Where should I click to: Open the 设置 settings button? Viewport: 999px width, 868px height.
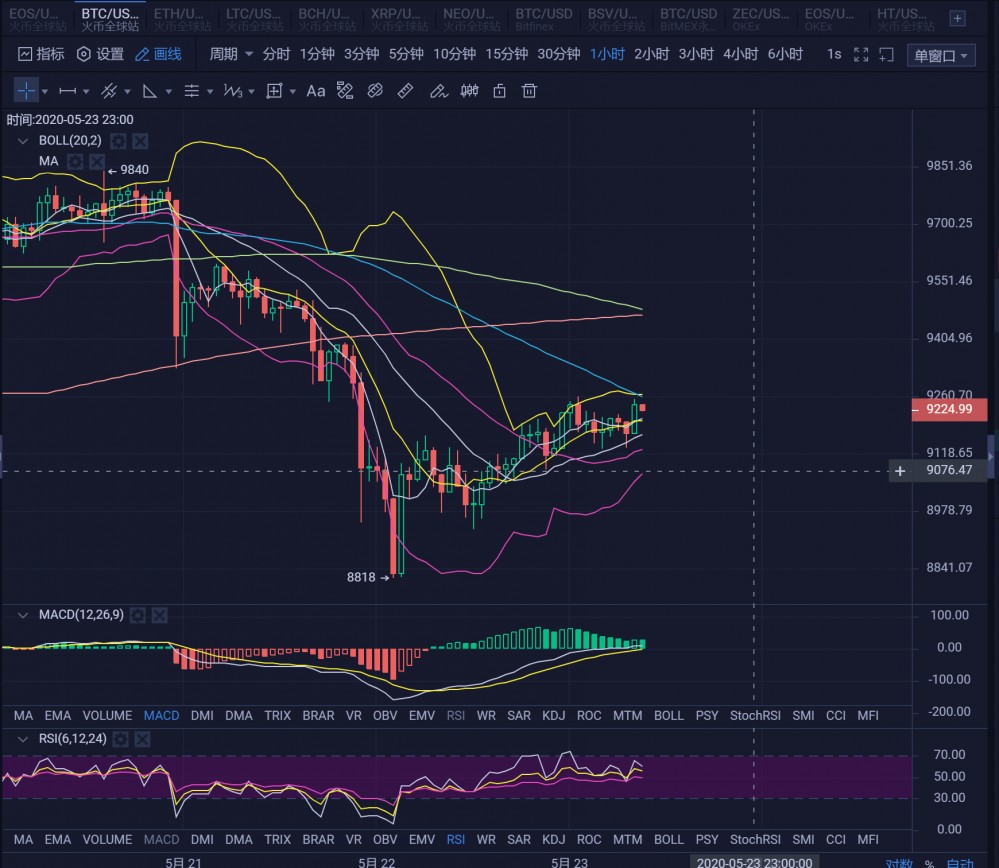(101, 54)
